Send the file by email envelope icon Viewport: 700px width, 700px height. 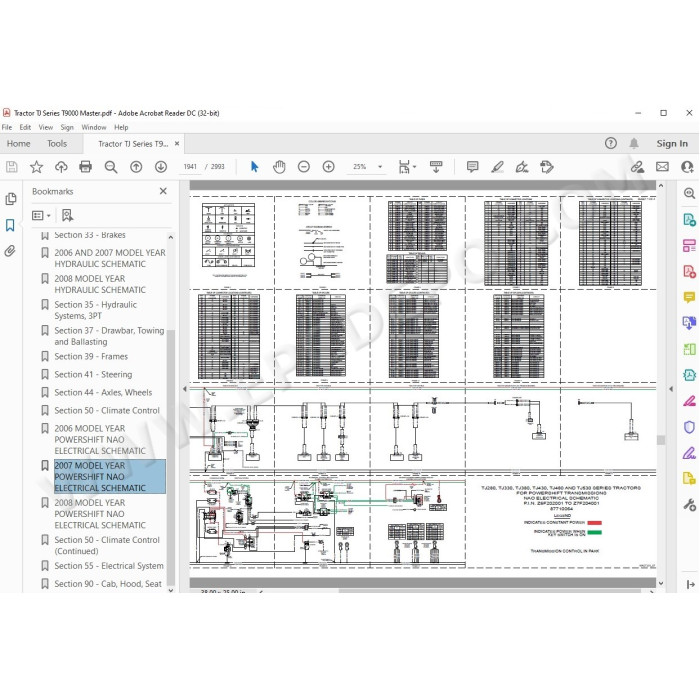click(x=662, y=167)
